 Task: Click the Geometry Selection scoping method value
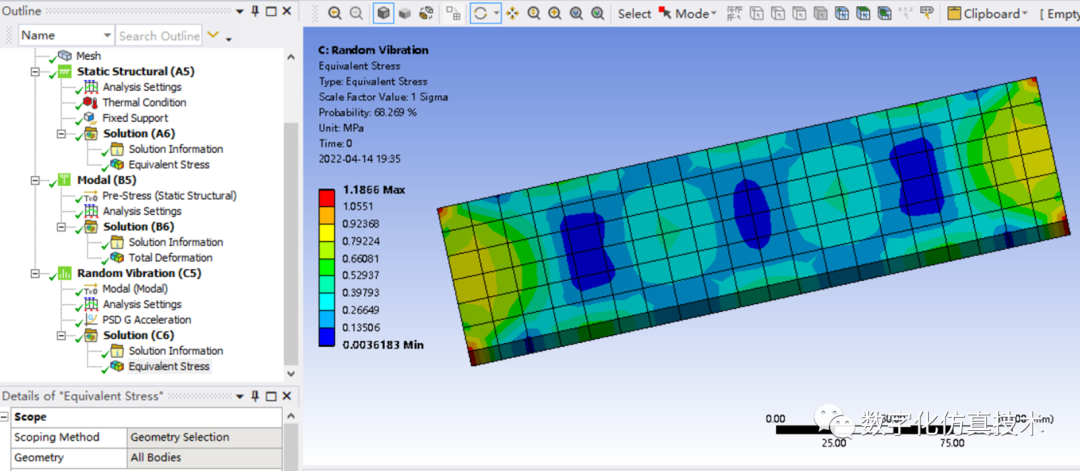pyautogui.click(x=205, y=437)
